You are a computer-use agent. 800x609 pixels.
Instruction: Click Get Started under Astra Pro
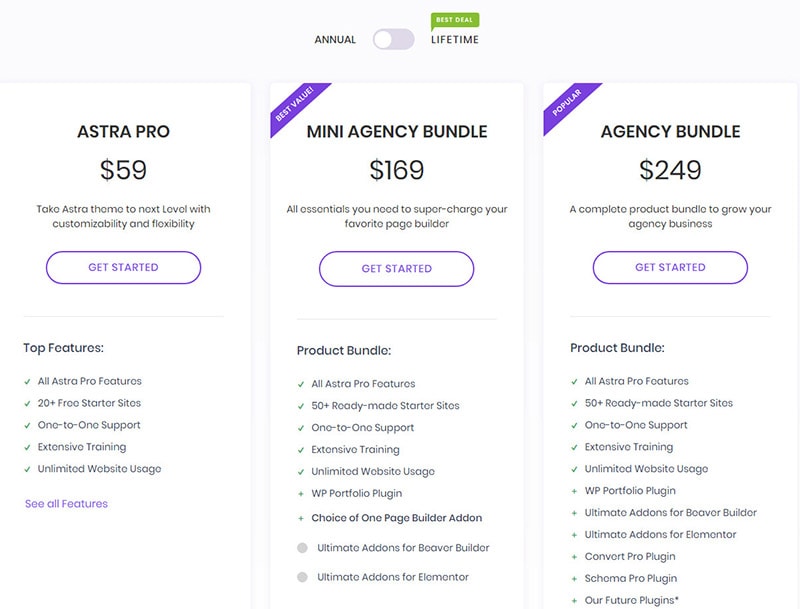(x=123, y=267)
